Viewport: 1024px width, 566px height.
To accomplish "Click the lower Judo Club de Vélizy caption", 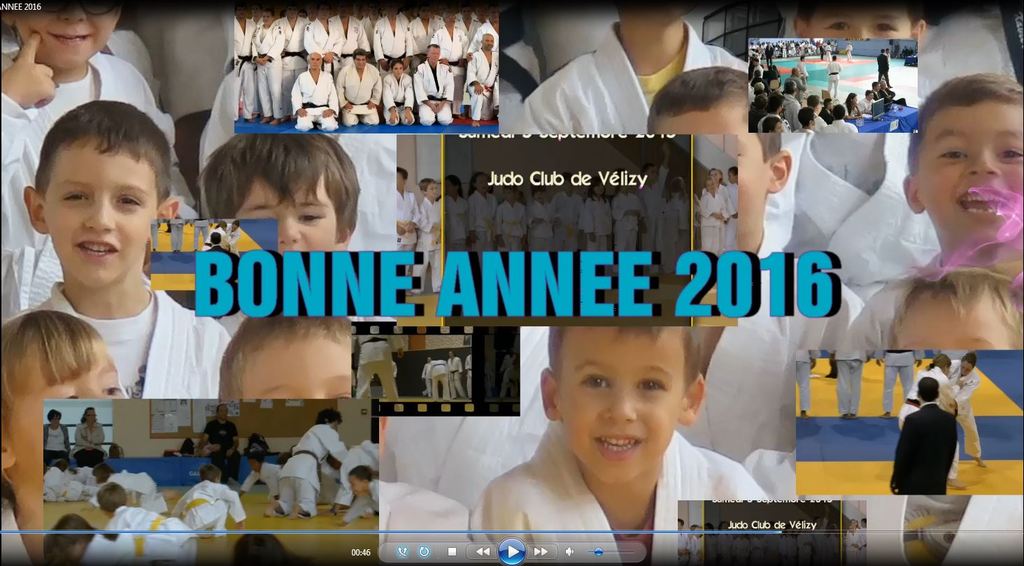I will [x=767, y=524].
